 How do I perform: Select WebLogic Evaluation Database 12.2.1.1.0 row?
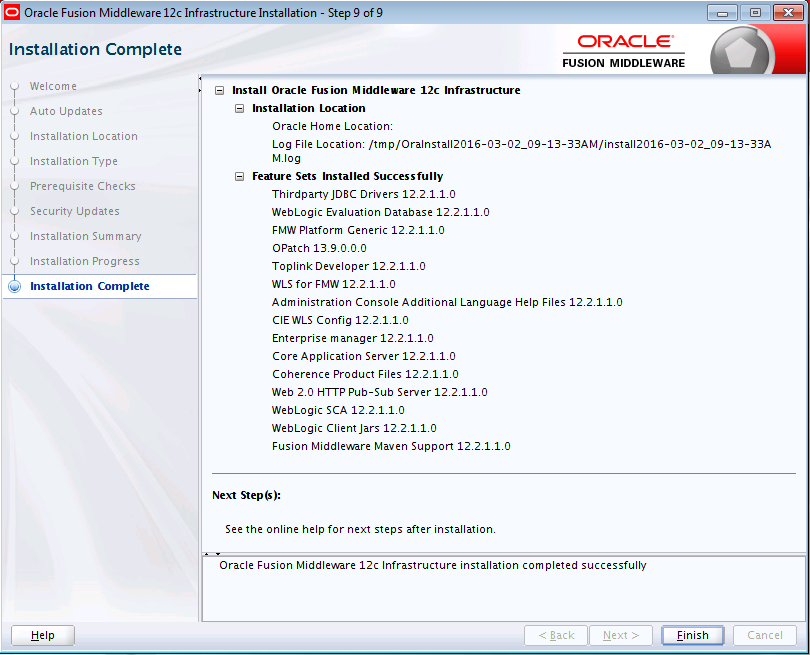(x=381, y=212)
